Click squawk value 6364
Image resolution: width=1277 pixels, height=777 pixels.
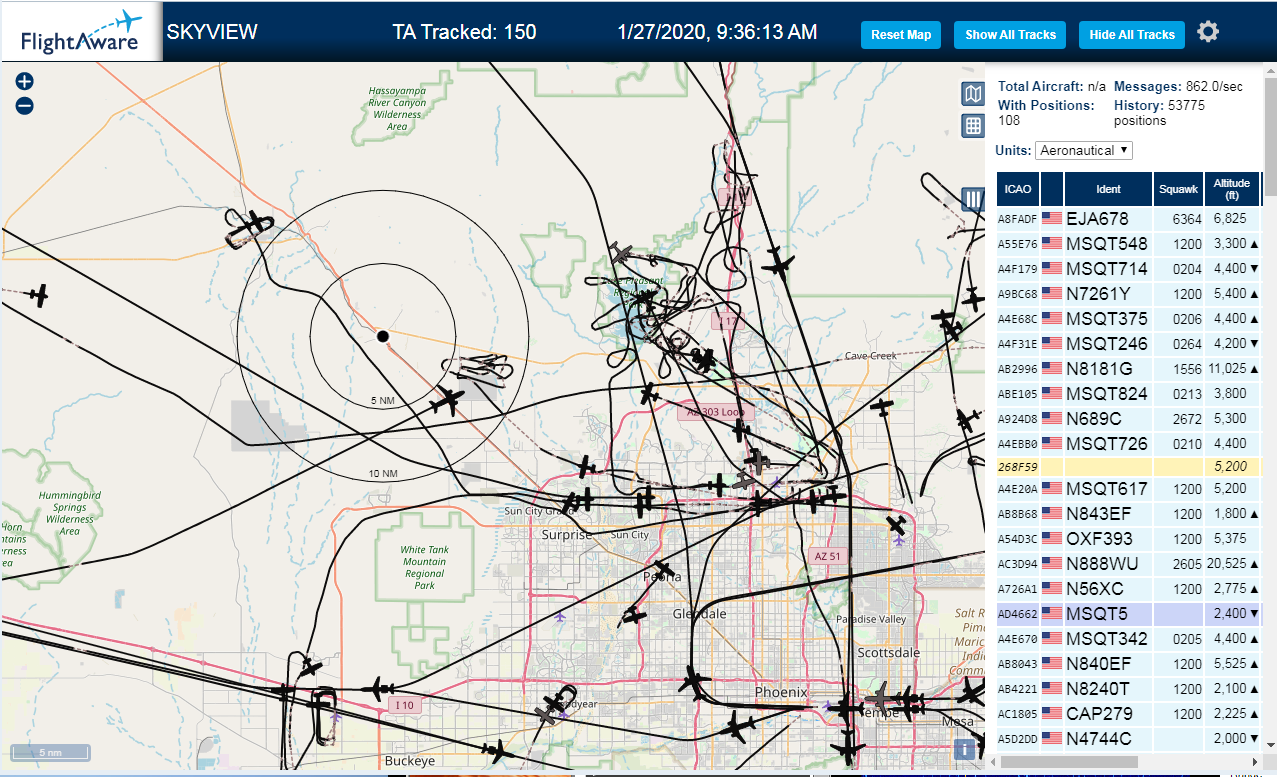click(1187, 219)
